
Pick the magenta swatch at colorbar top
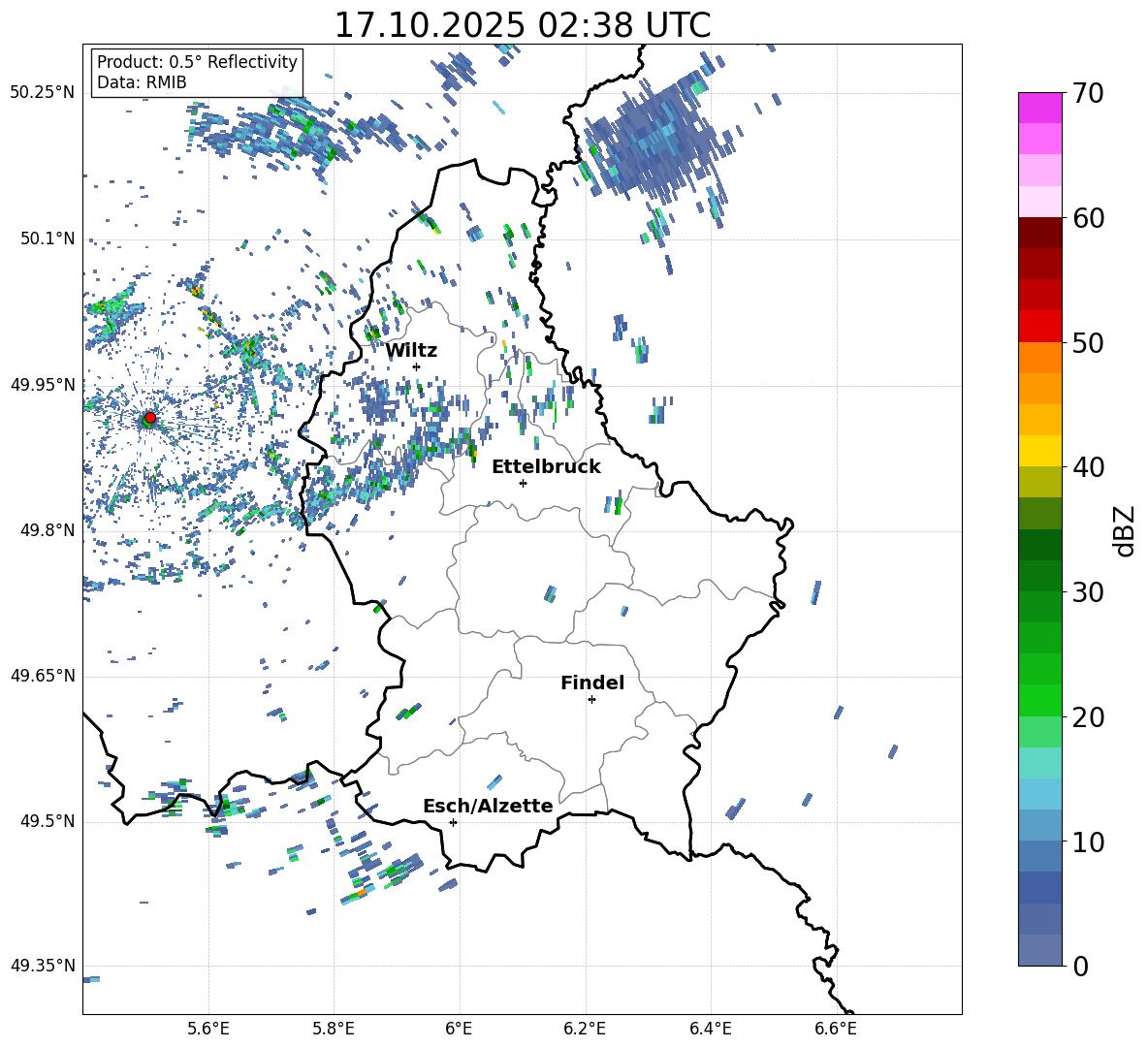point(1040,108)
